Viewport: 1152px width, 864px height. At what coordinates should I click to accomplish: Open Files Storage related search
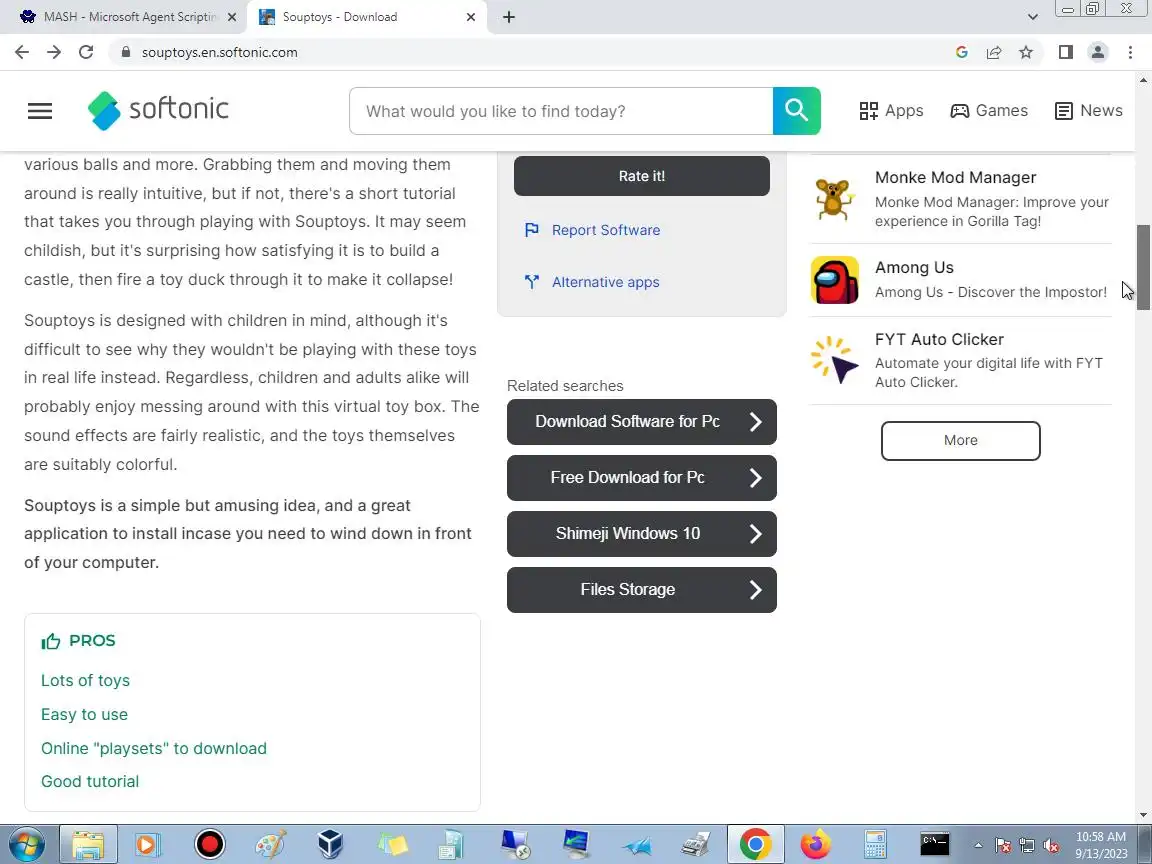641,589
